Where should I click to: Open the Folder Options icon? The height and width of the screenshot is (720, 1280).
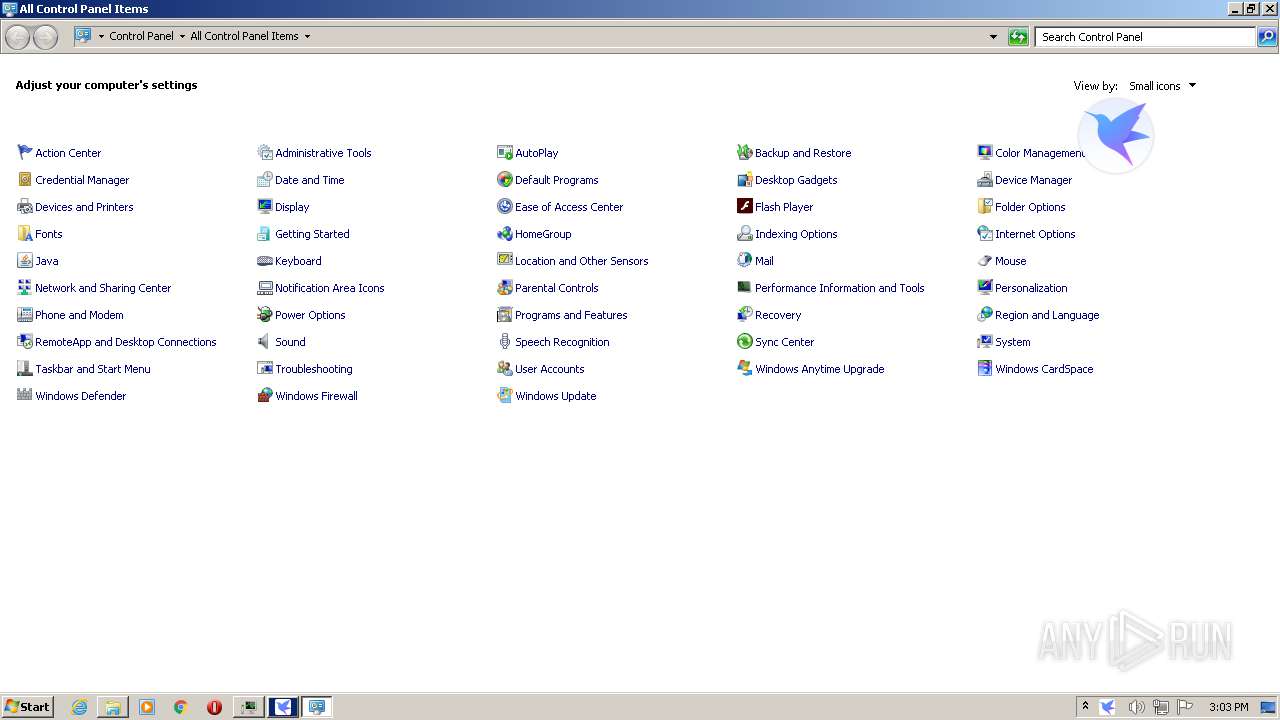[985, 207]
